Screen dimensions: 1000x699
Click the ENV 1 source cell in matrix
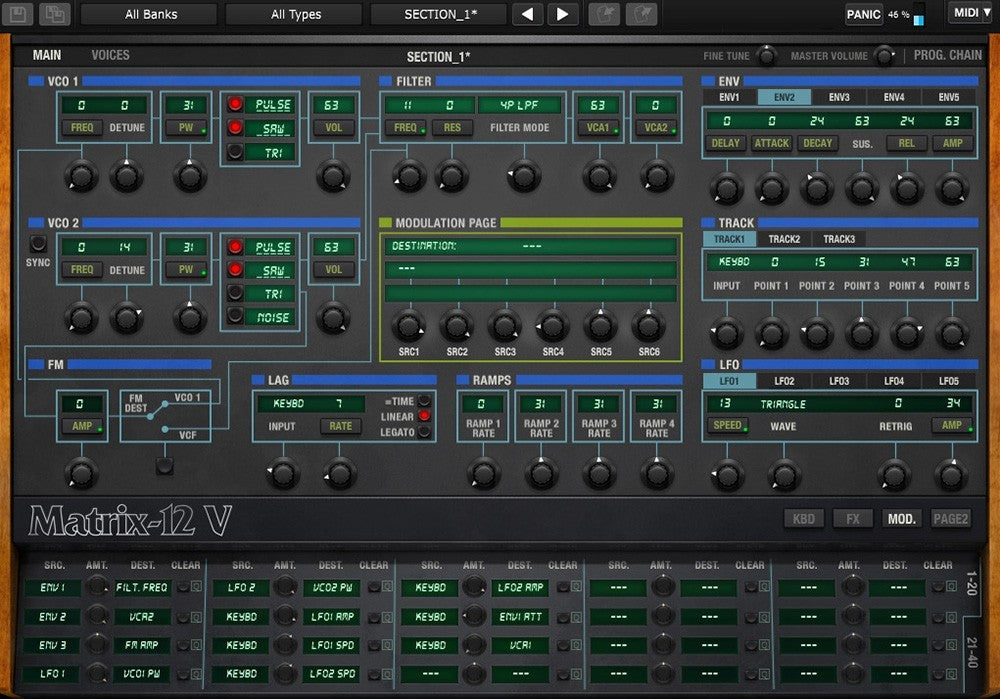[x=52, y=587]
